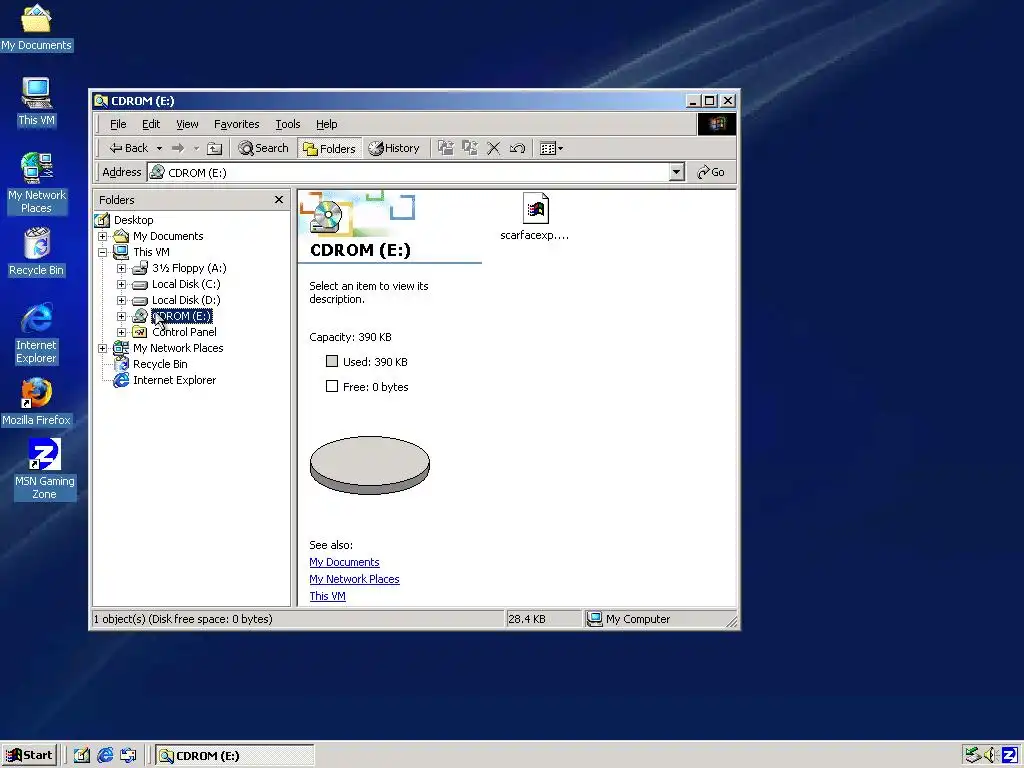The width and height of the screenshot is (1024, 768).
Task: Open the address bar dropdown arrow
Action: [677, 172]
